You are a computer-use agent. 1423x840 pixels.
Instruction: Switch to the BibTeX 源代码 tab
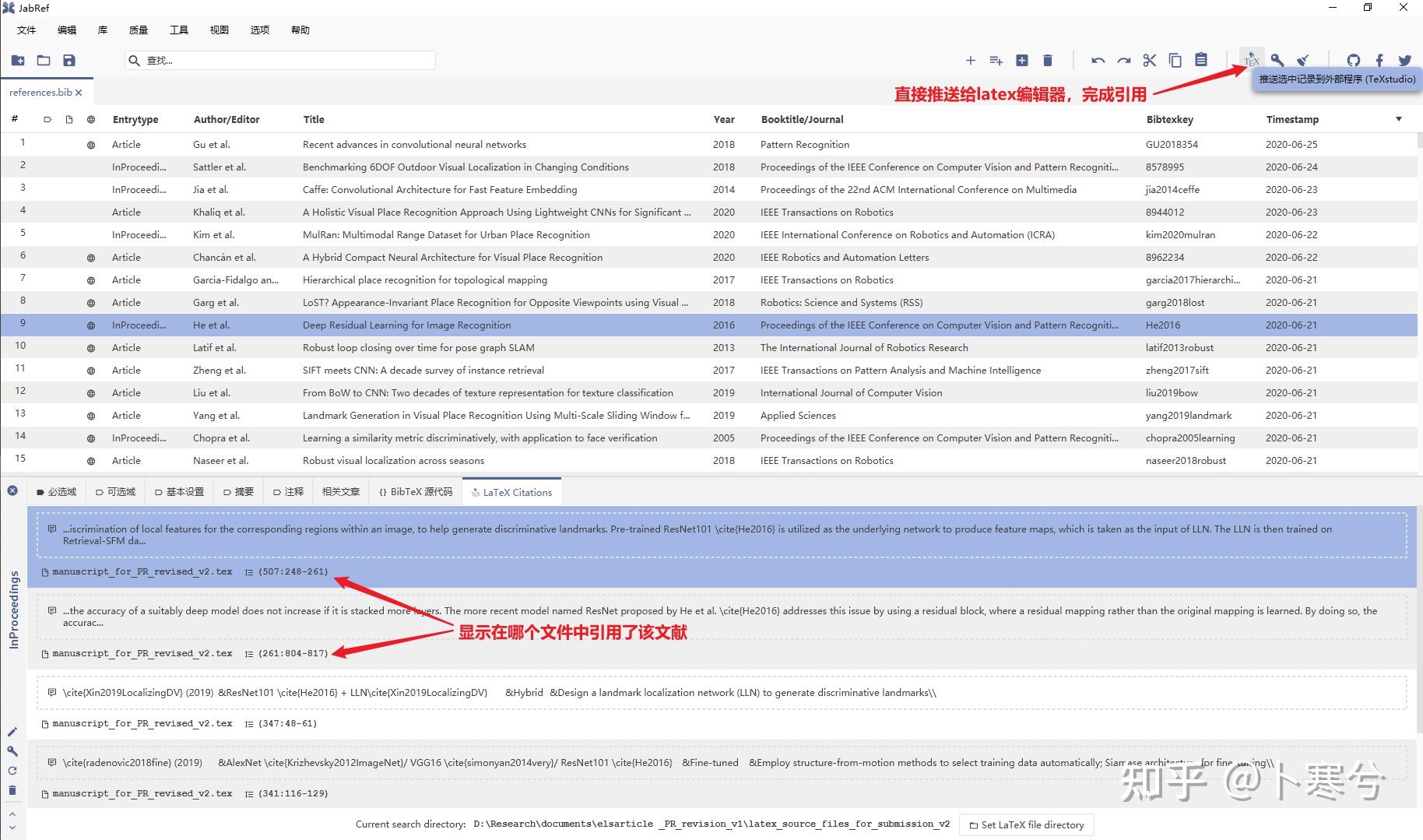click(x=415, y=492)
